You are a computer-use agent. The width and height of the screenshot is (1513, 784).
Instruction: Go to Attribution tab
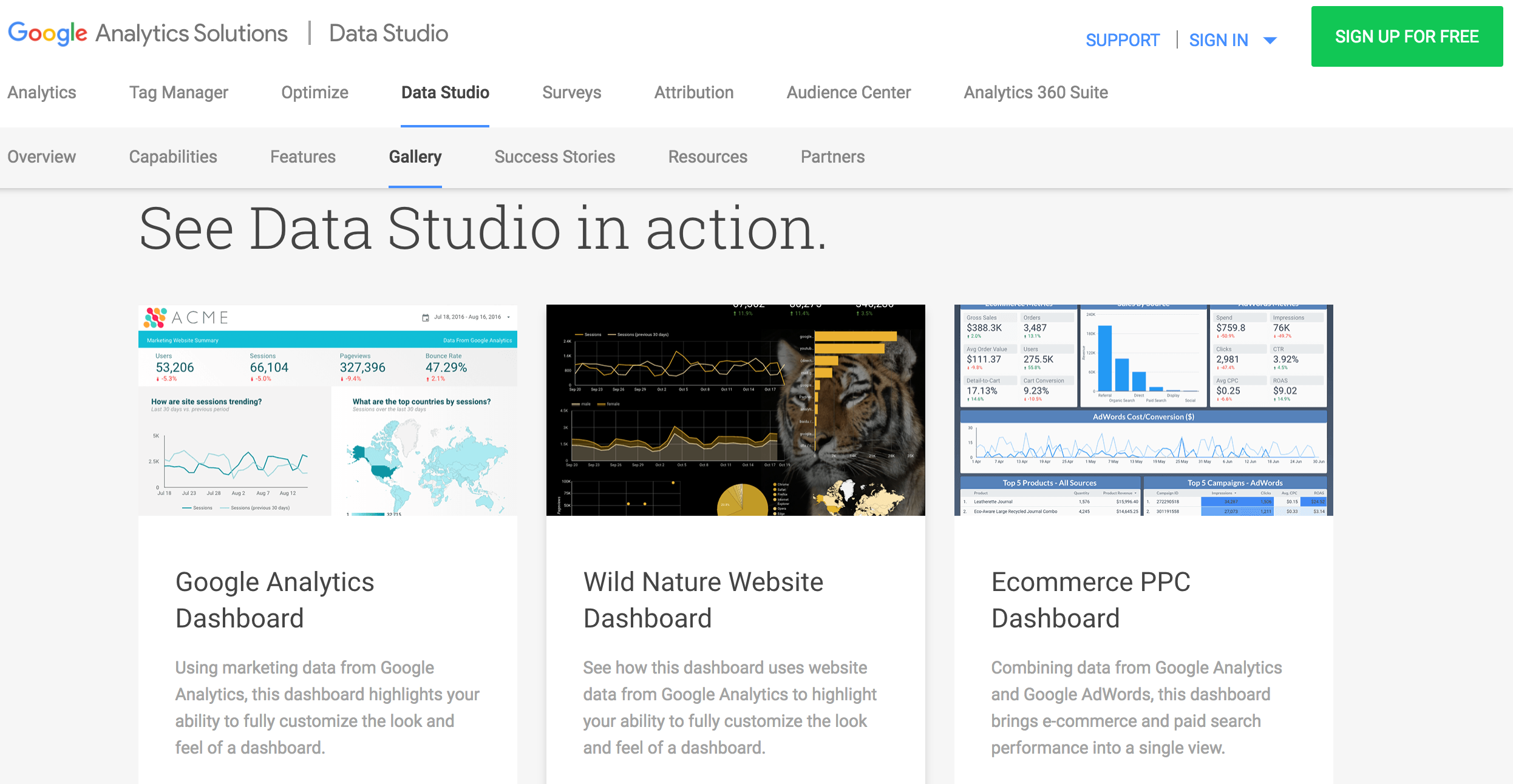[x=693, y=92]
